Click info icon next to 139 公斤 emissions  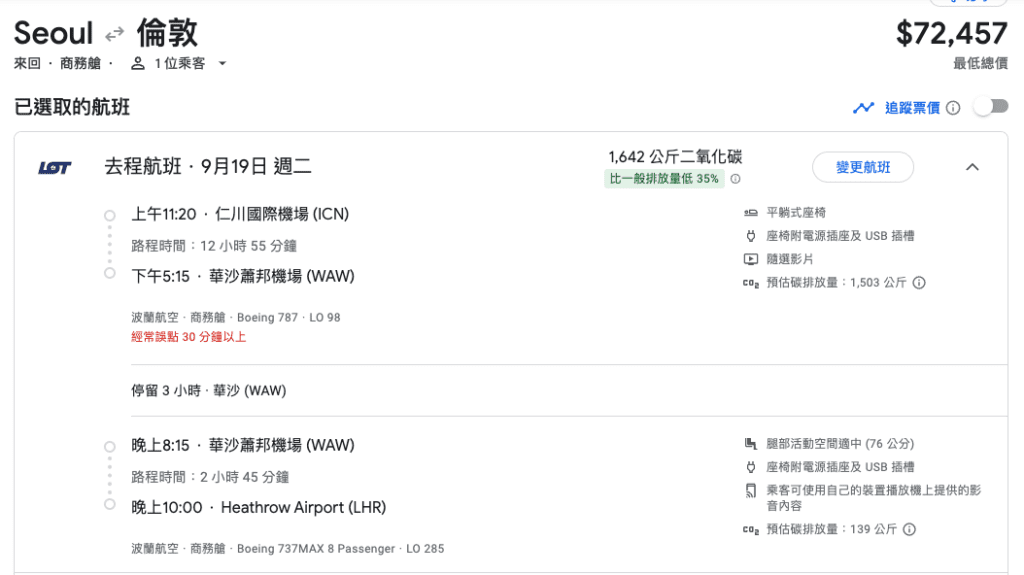point(909,529)
